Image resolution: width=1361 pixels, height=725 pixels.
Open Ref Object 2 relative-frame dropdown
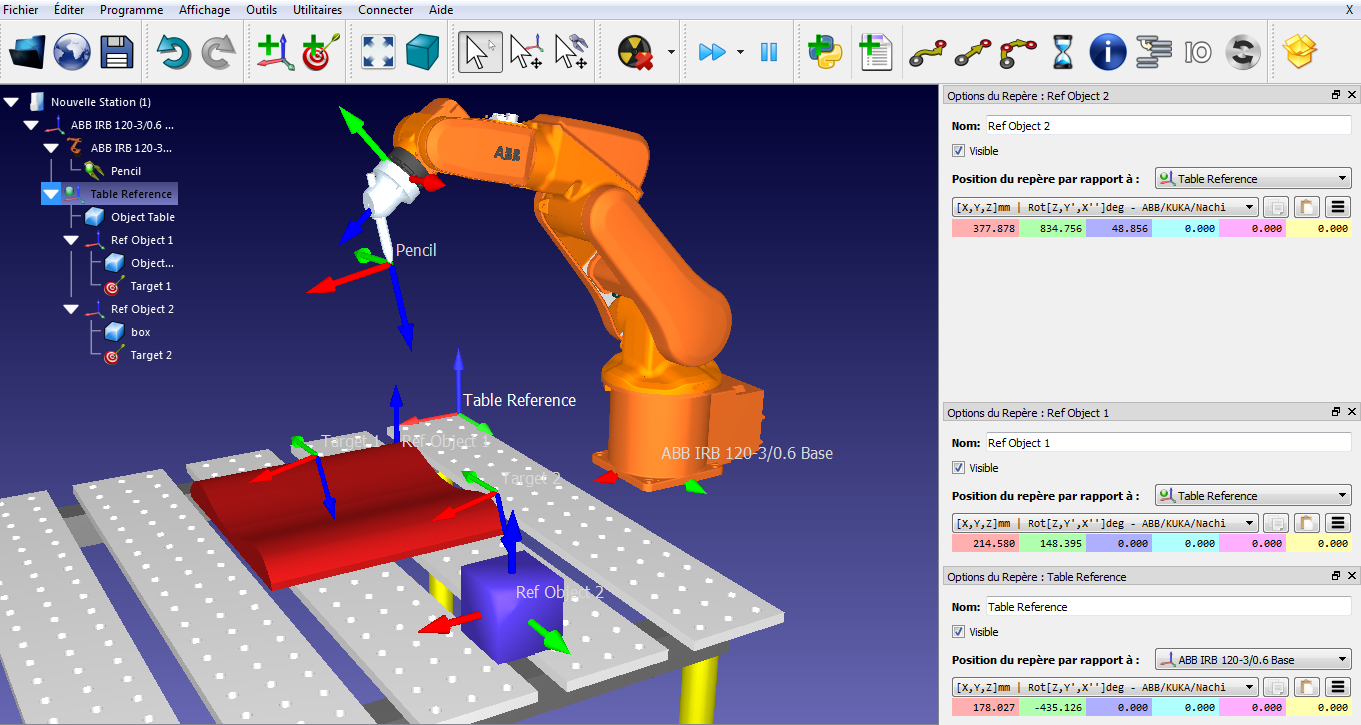[x=1253, y=179]
